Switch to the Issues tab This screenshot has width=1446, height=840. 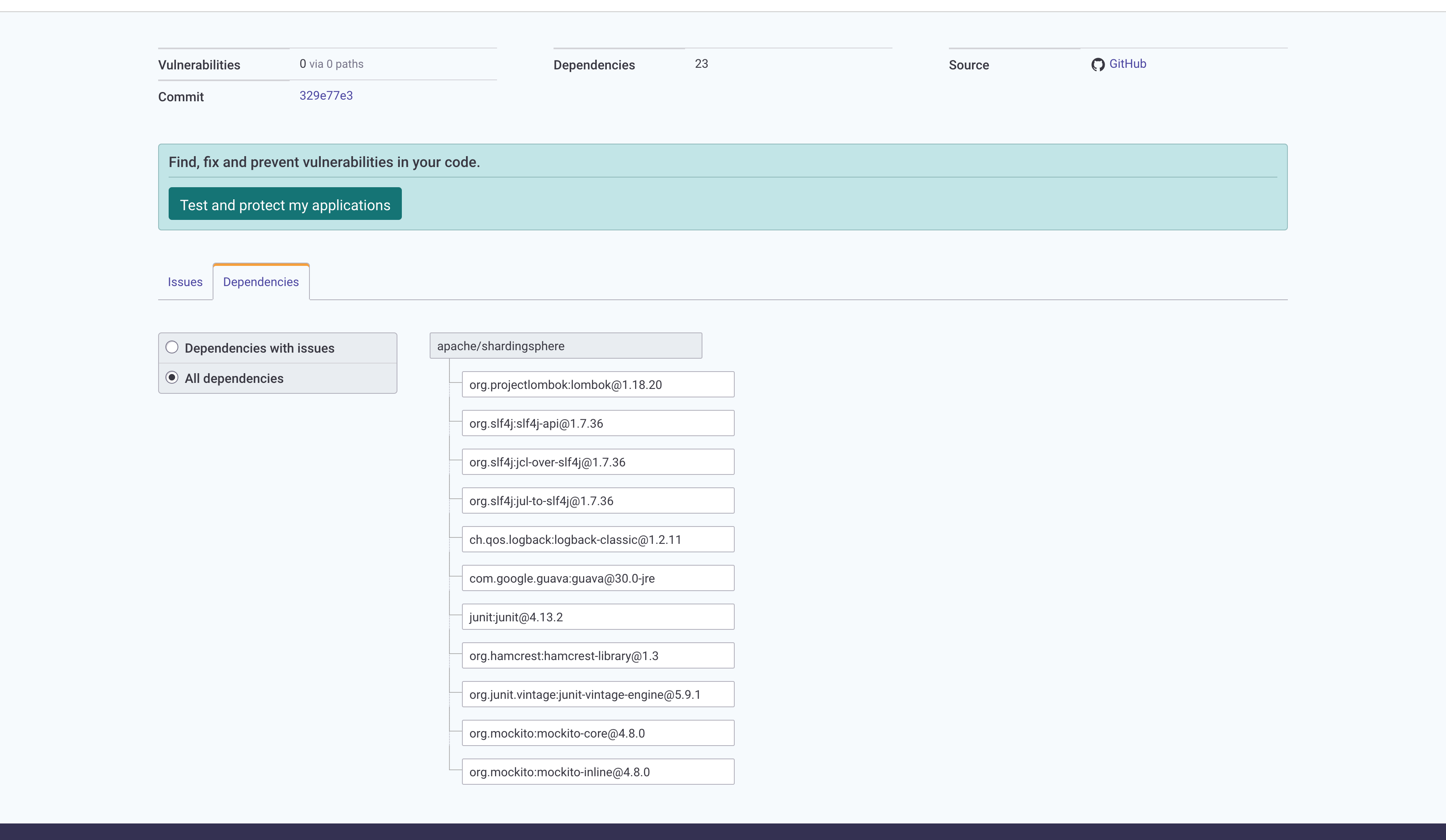[185, 282]
